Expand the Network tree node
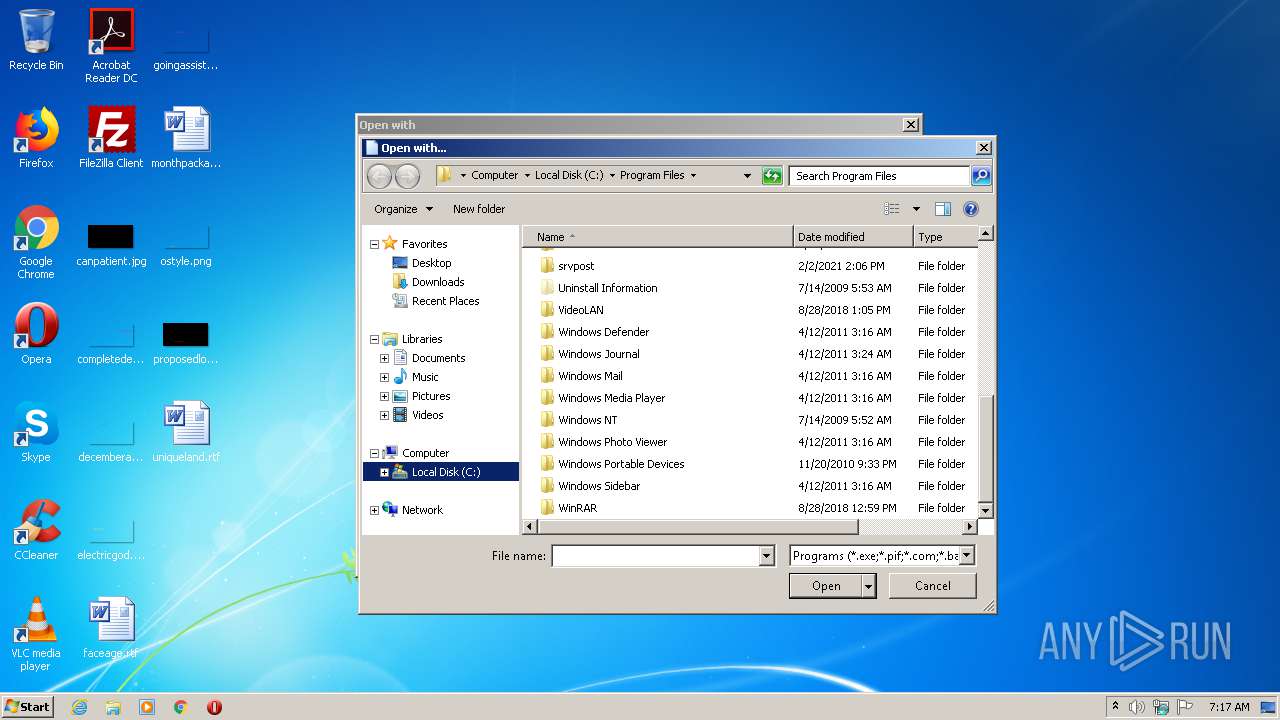The width and height of the screenshot is (1280, 720). pos(374,510)
